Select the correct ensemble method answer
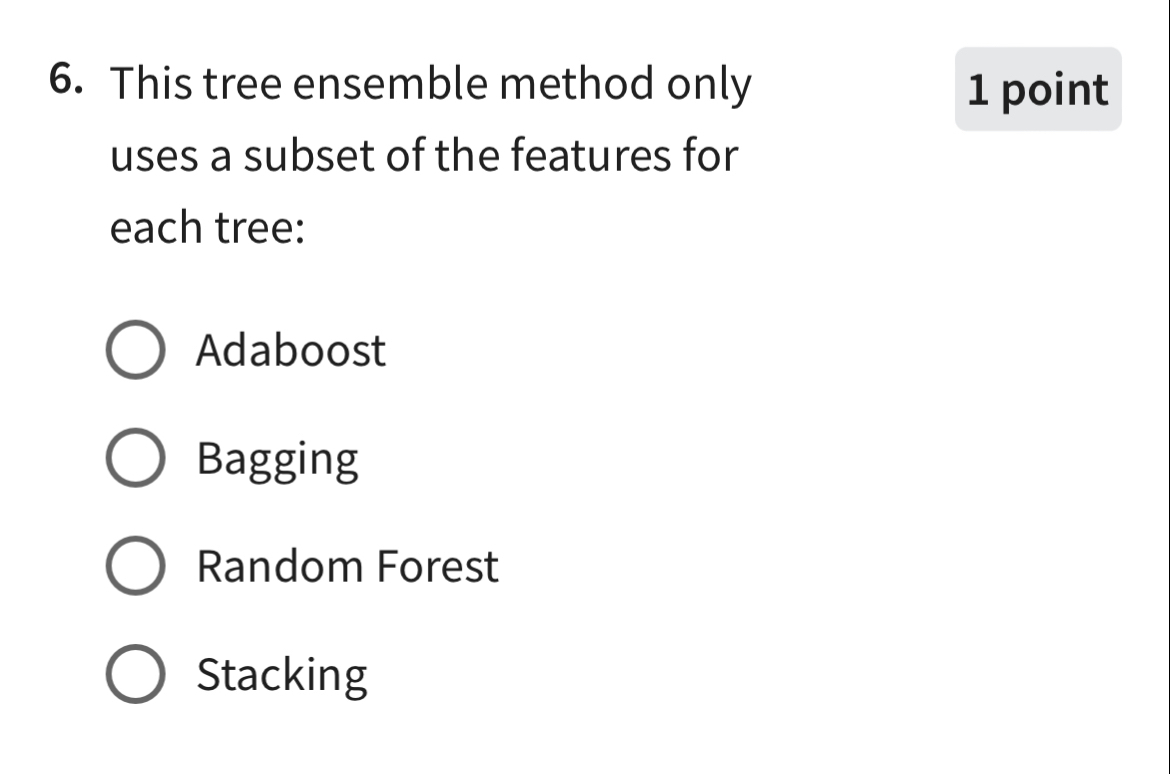 tap(136, 566)
